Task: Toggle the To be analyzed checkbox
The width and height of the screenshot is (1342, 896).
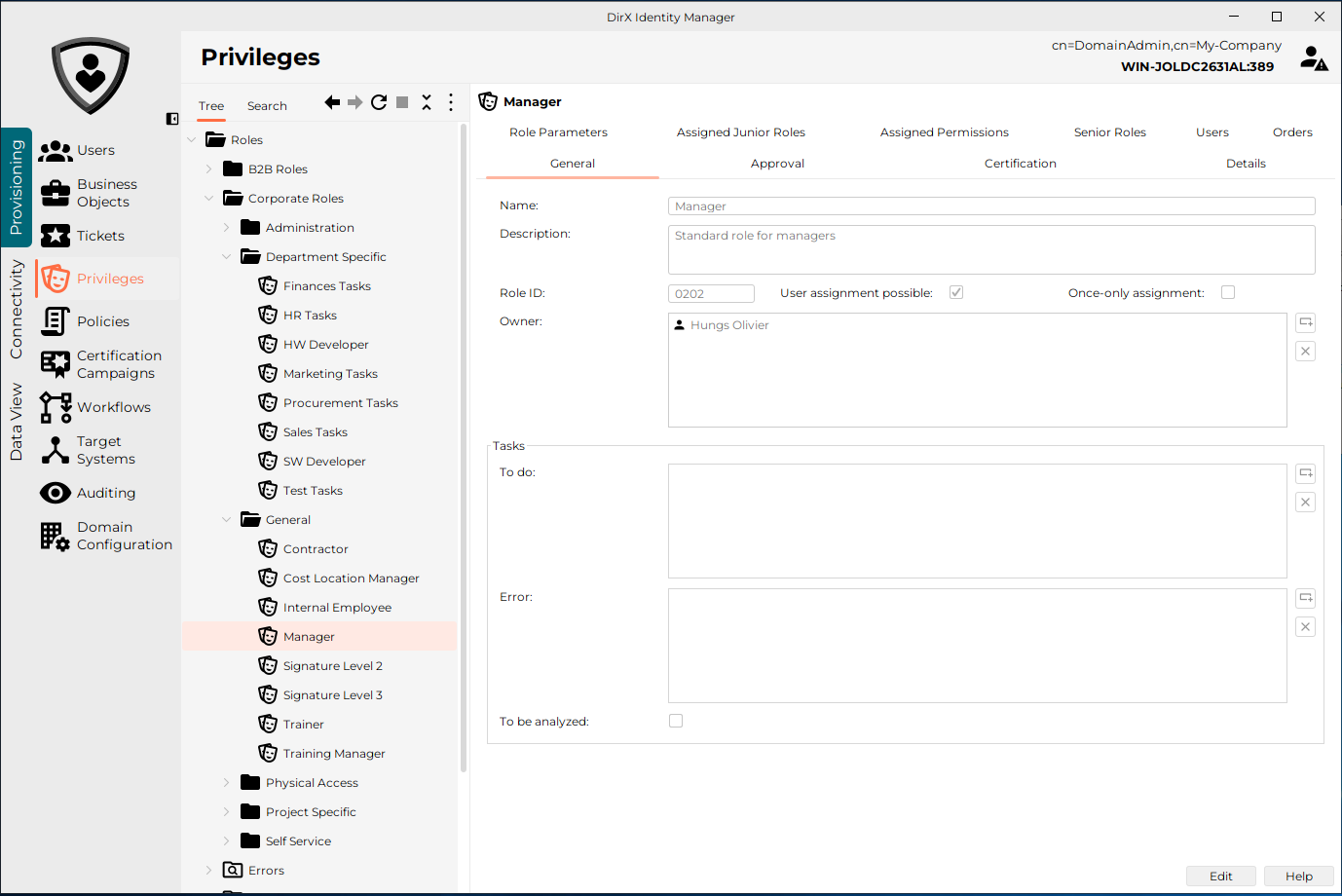Action: pyautogui.click(x=676, y=721)
